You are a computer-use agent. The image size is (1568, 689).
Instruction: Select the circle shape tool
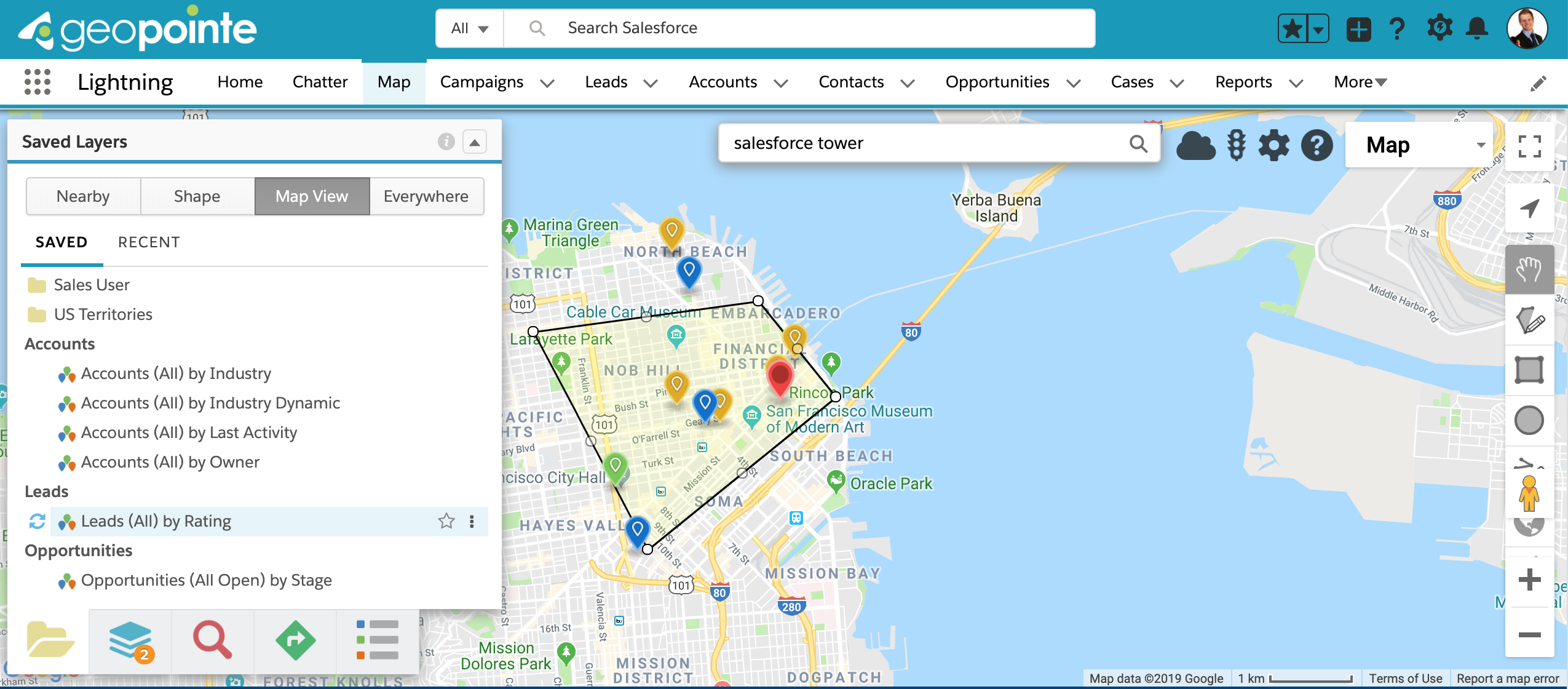pos(1529,420)
